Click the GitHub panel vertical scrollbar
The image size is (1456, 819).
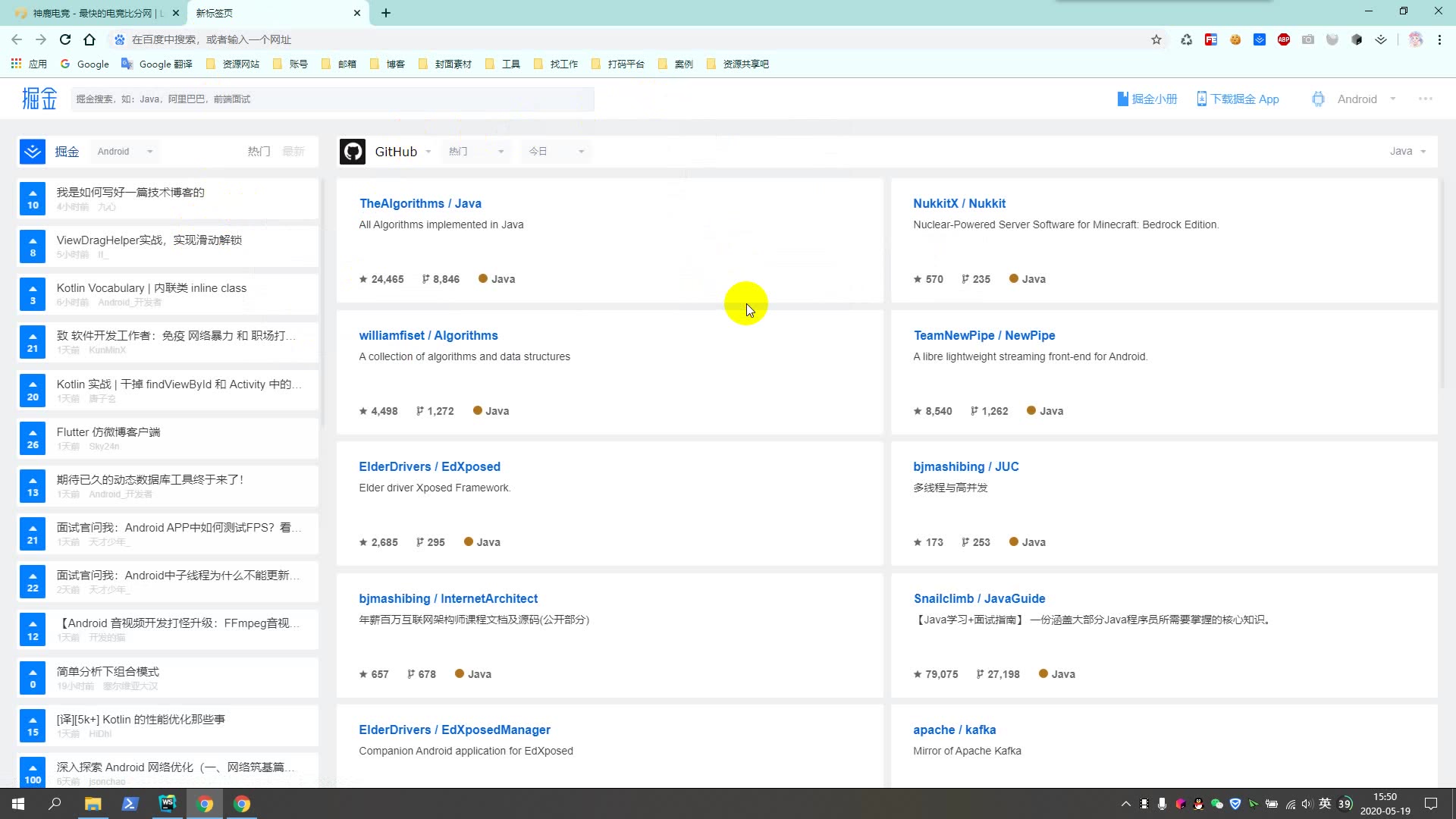(x=1442, y=284)
